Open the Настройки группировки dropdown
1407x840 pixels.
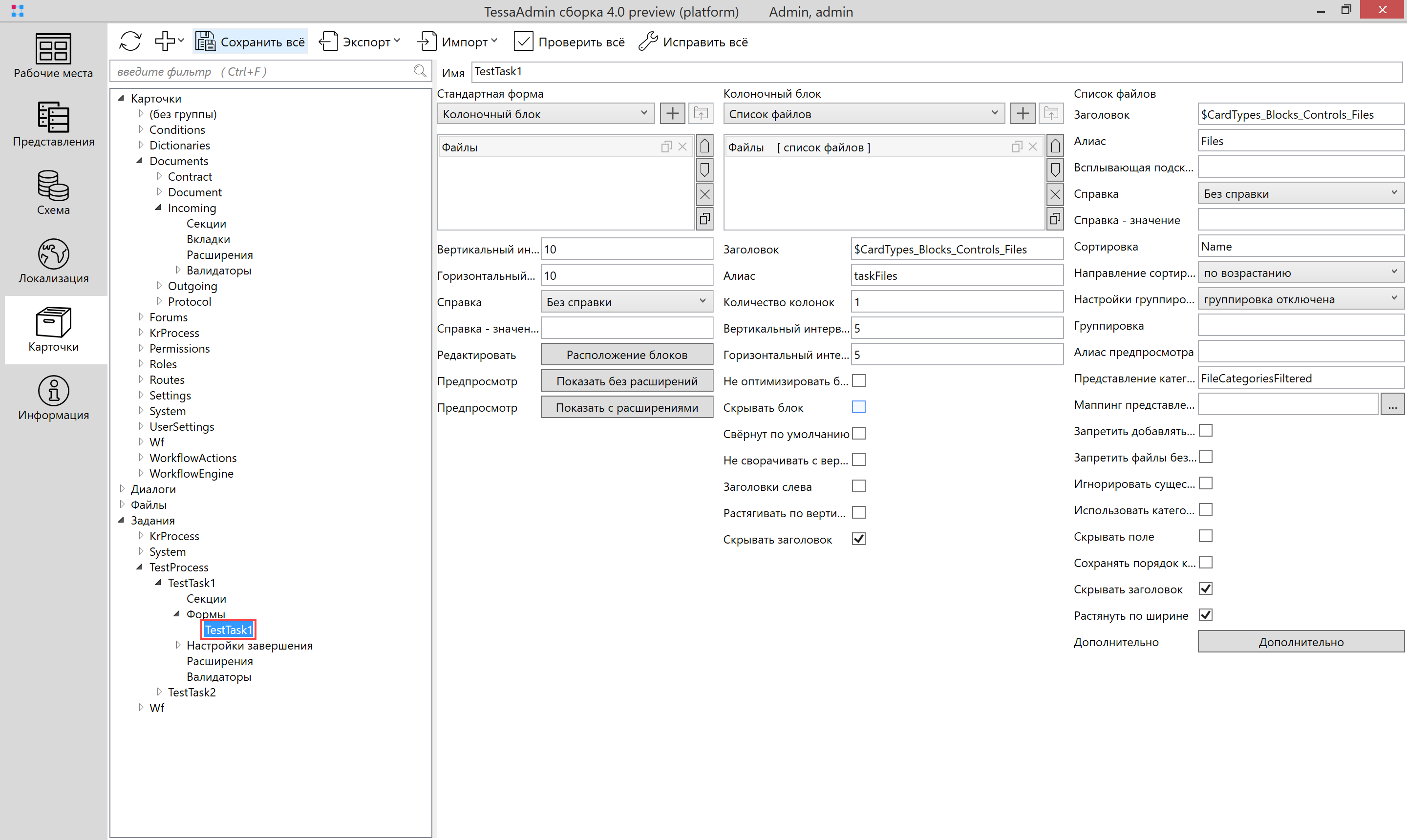point(1300,299)
